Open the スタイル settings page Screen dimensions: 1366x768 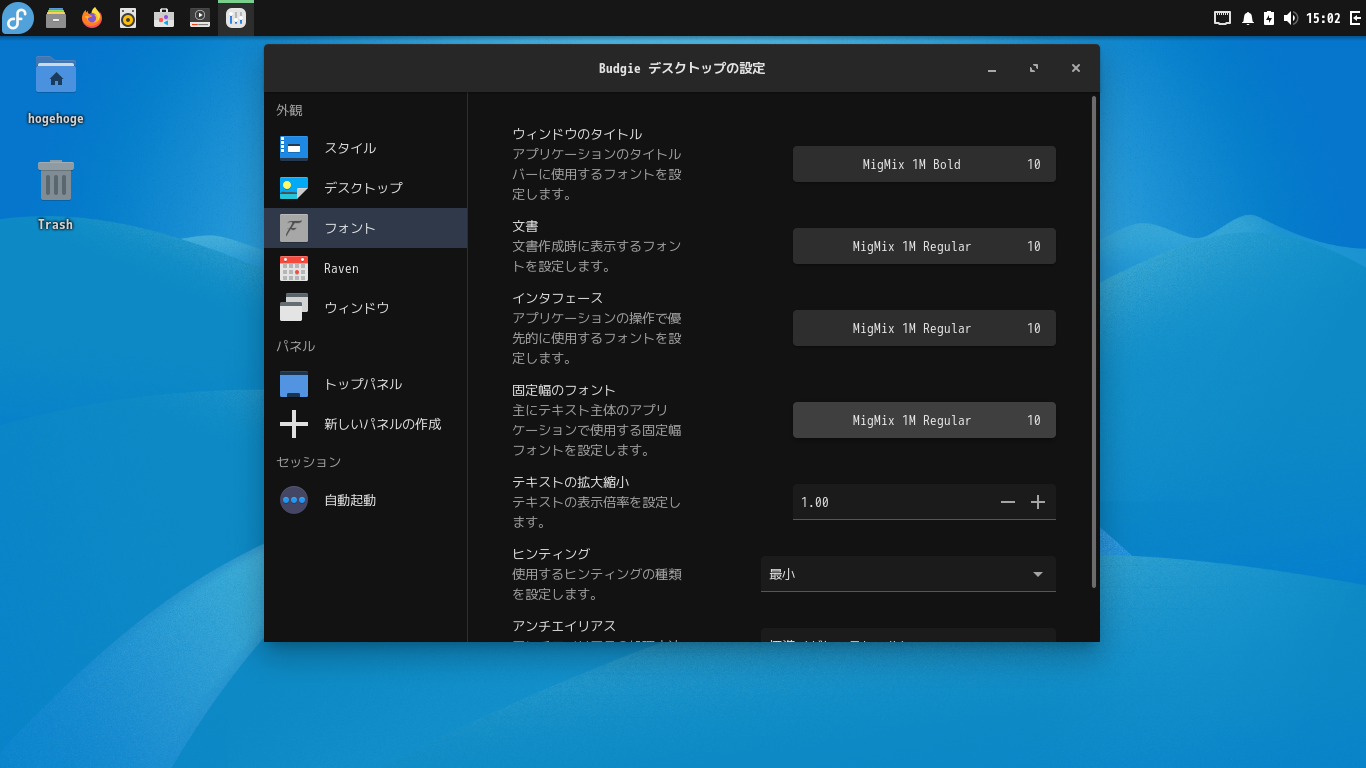(366, 148)
